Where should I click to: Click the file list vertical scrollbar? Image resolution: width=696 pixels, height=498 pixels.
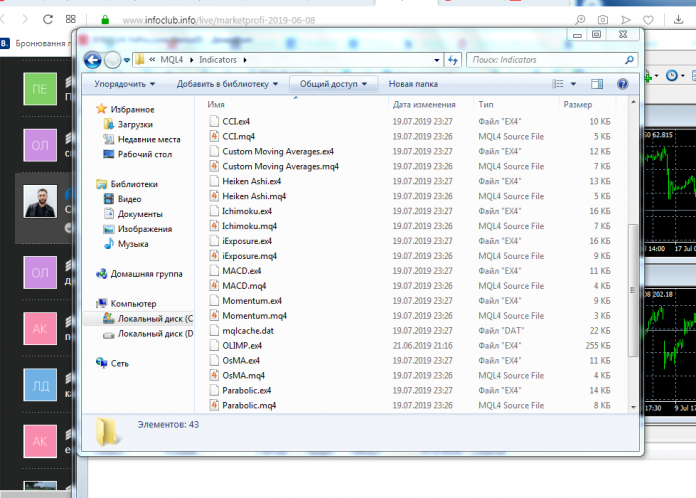(633, 290)
